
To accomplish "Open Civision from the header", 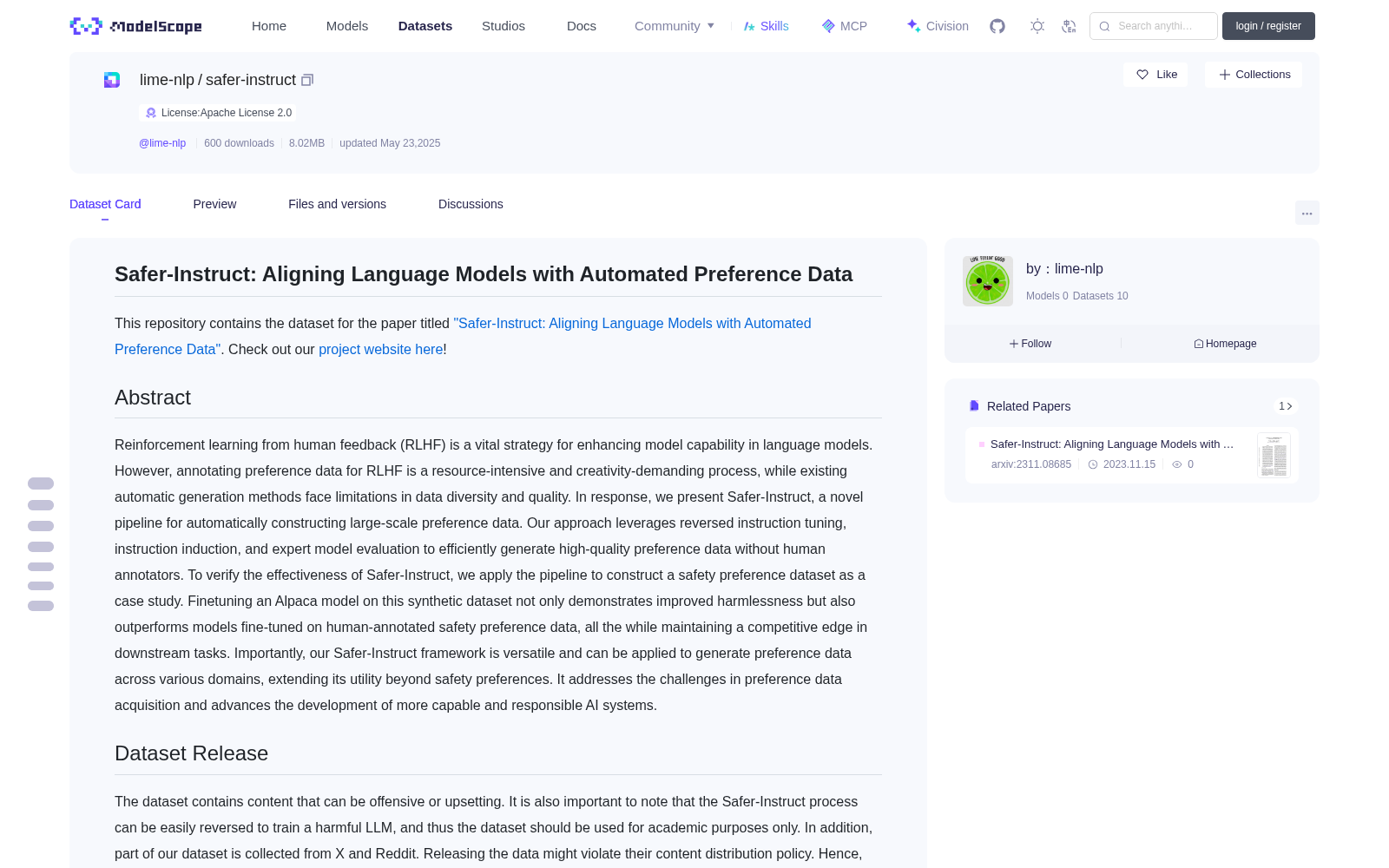I will (x=938, y=26).
